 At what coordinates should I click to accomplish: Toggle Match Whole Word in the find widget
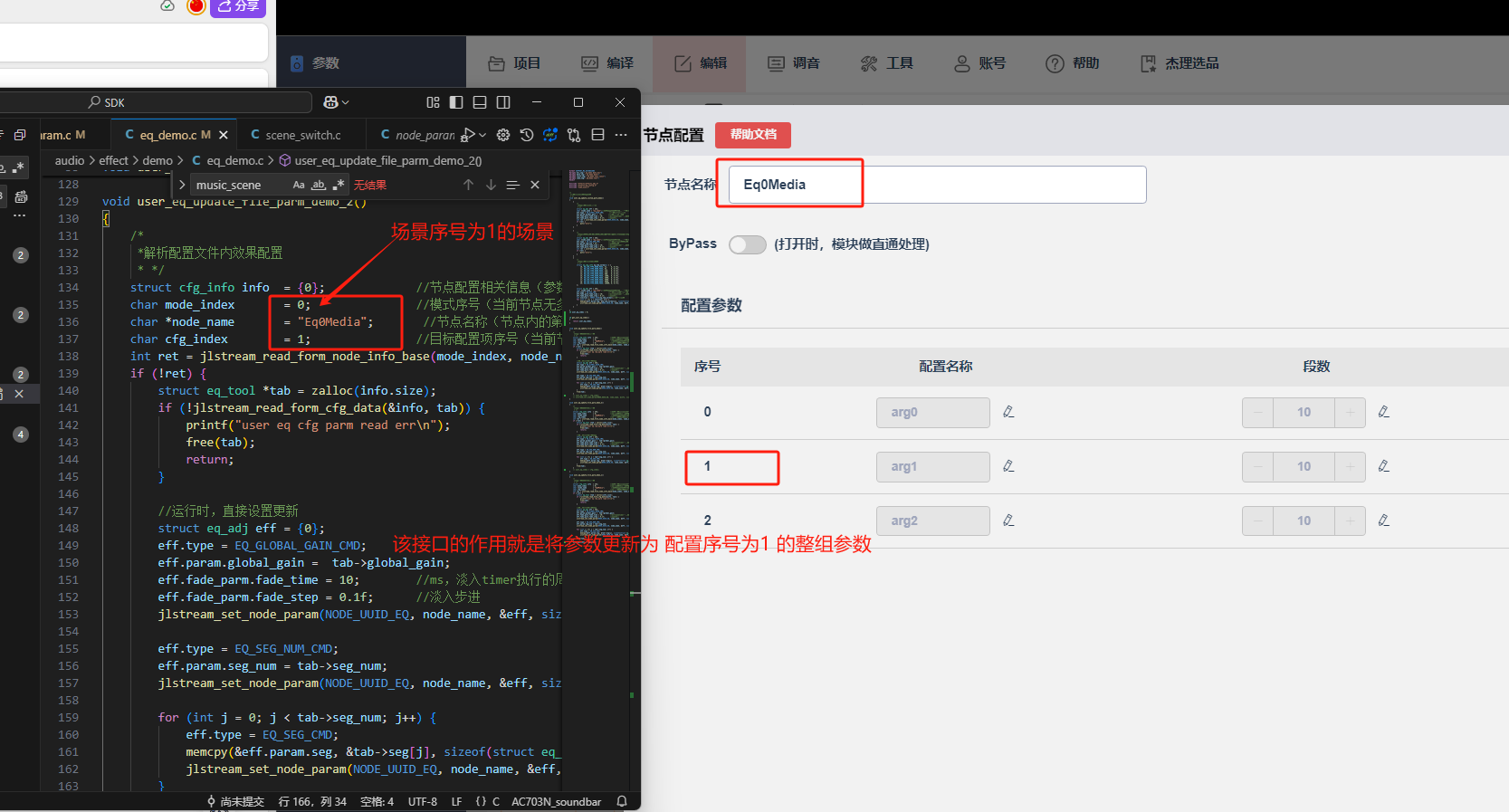(x=319, y=185)
